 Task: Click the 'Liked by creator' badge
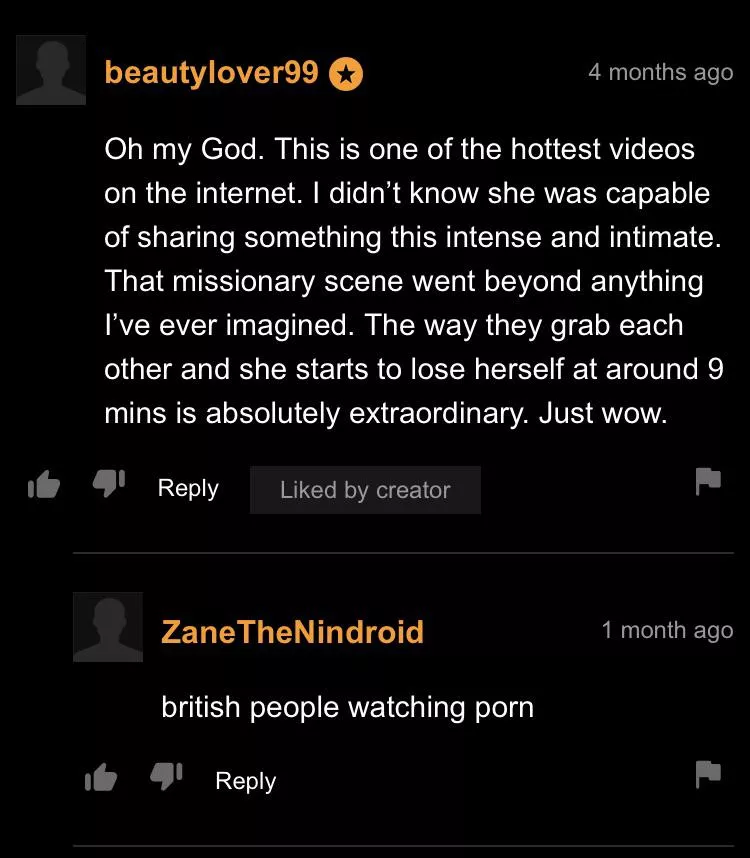[x=365, y=490]
